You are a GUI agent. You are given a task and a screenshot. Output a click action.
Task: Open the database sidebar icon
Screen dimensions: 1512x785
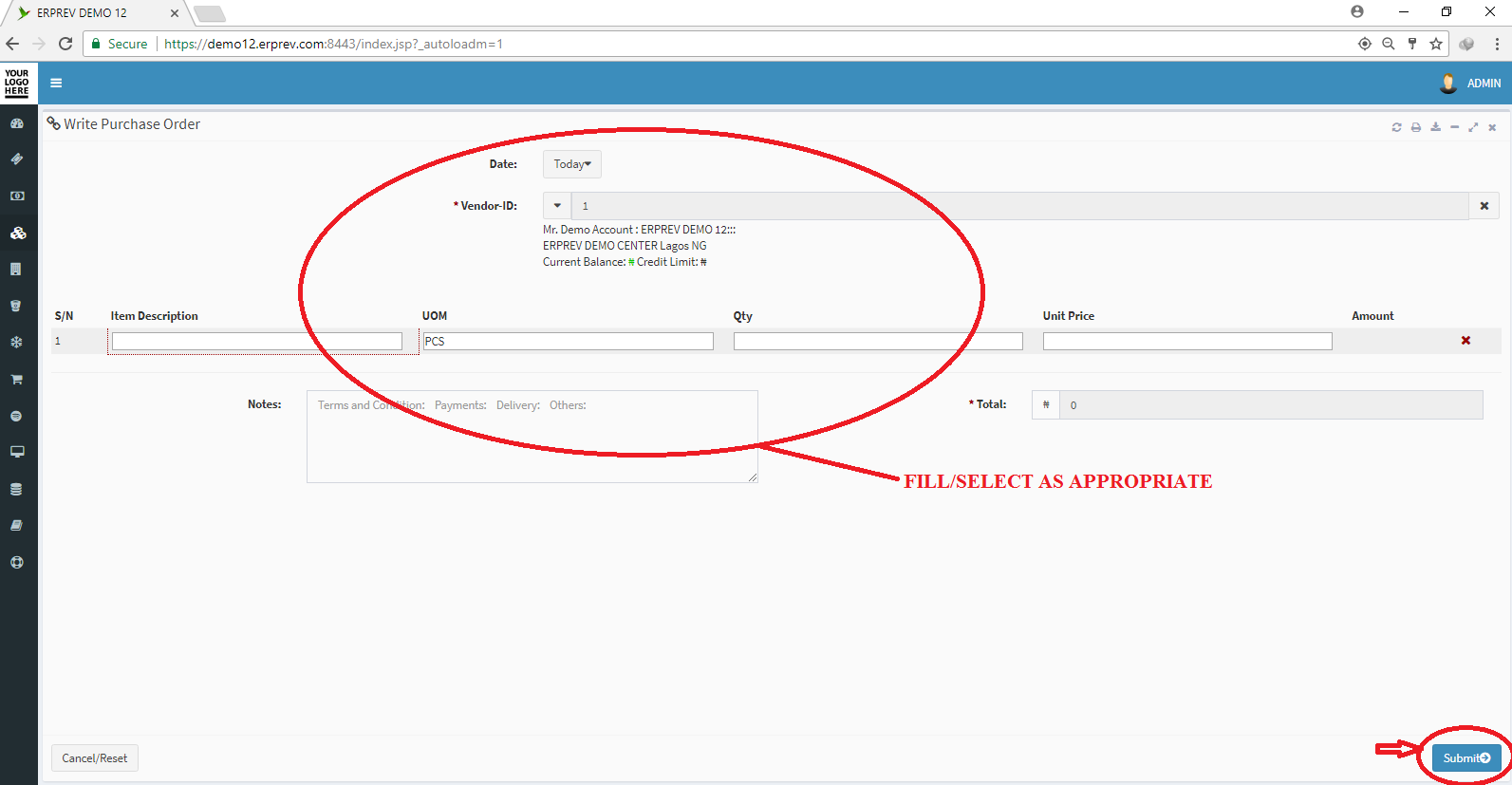click(x=17, y=489)
